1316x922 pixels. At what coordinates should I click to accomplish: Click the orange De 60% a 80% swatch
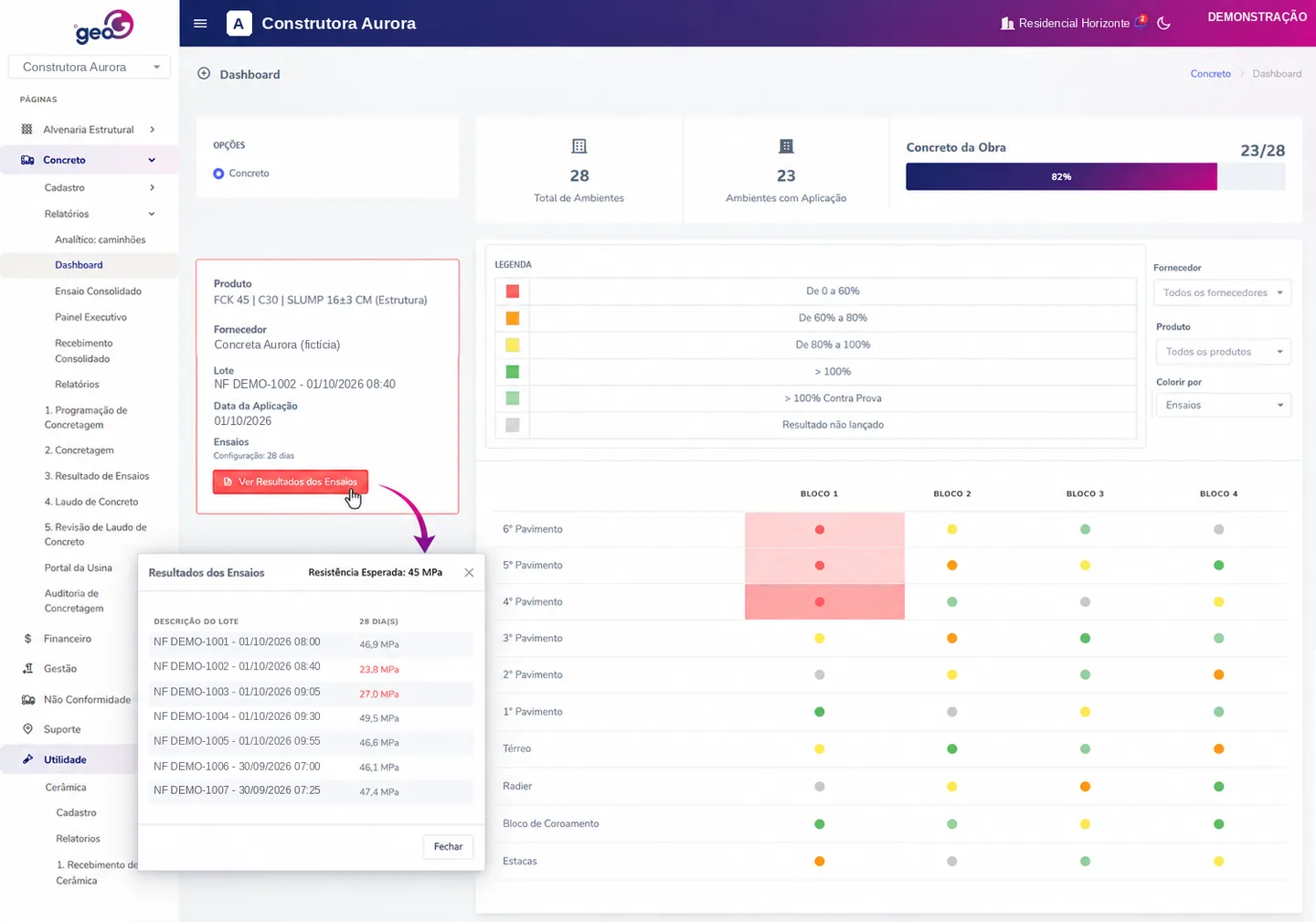(513, 318)
